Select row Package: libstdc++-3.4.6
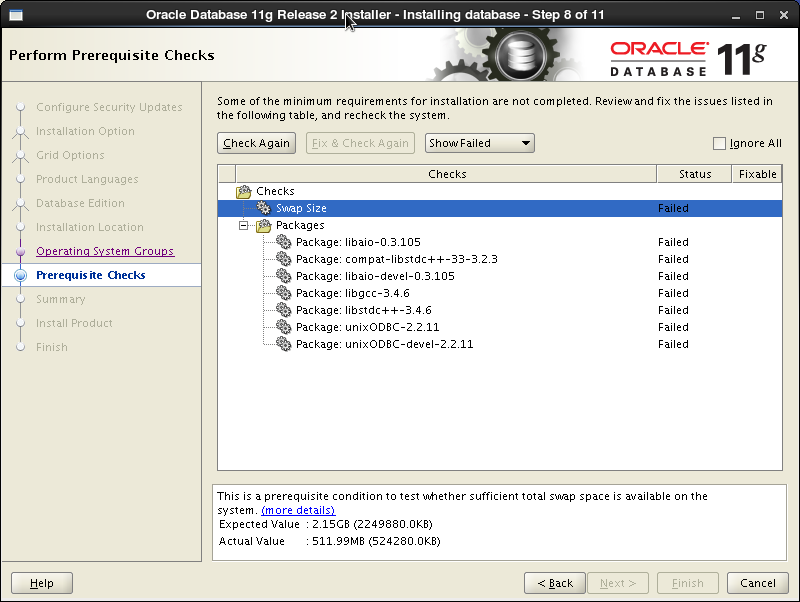 click(500, 310)
